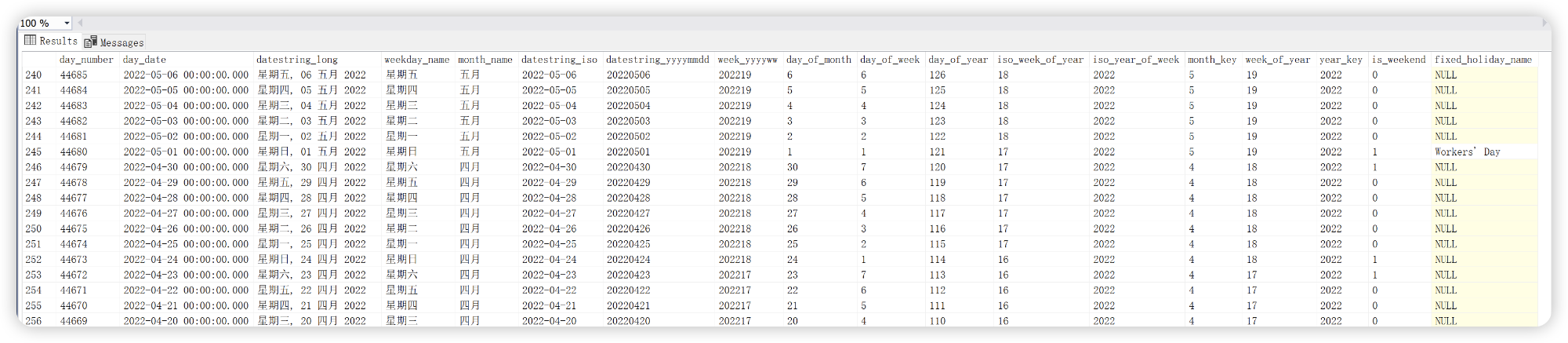Click the Messages tab icon
The image size is (1568, 343).
point(90,42)
